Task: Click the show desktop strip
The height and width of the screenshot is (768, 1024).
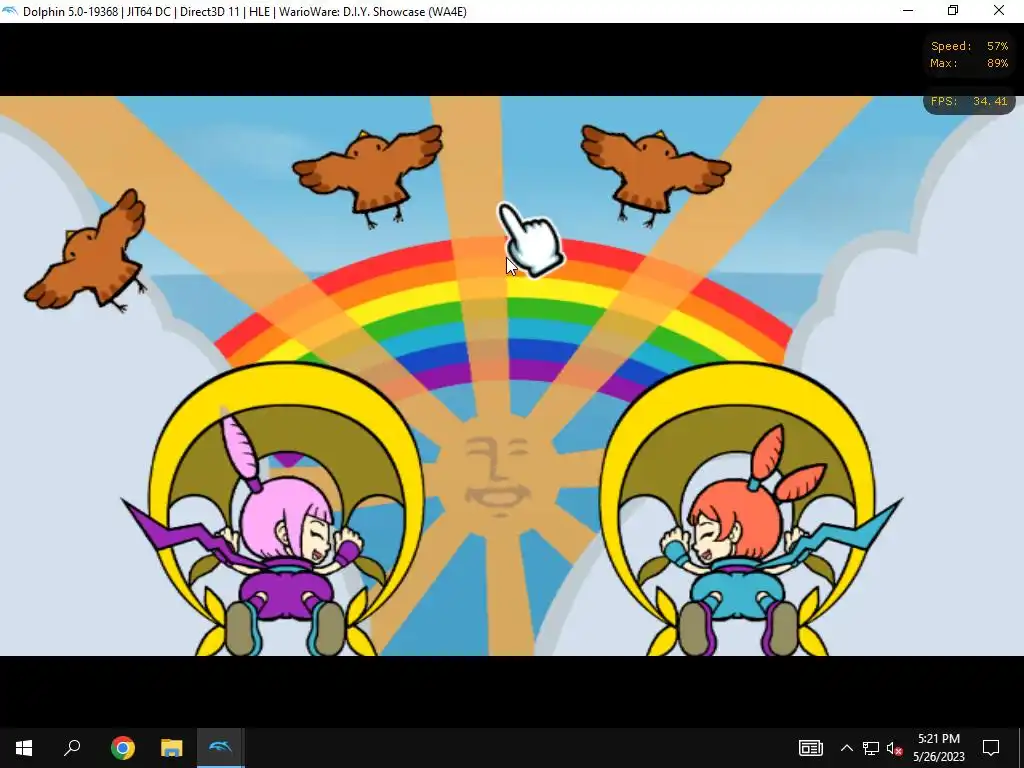Action: click(x=1021, y=748)
